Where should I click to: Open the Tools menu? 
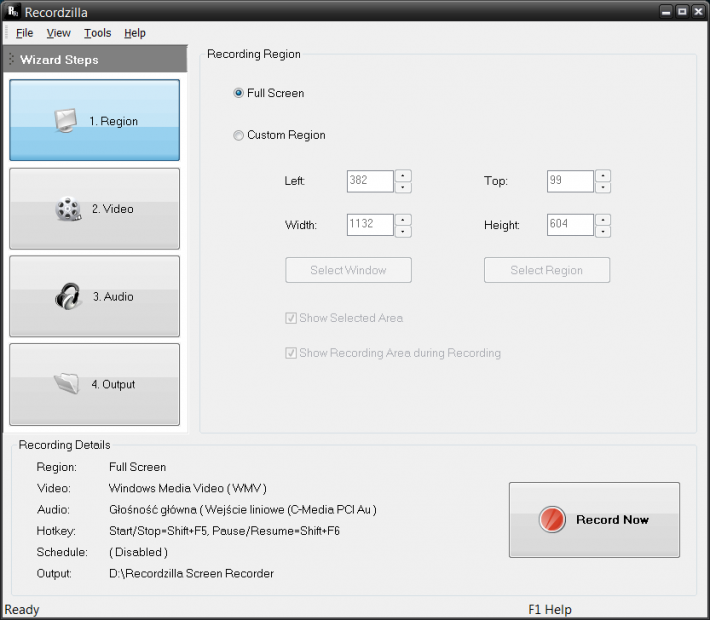97,33
